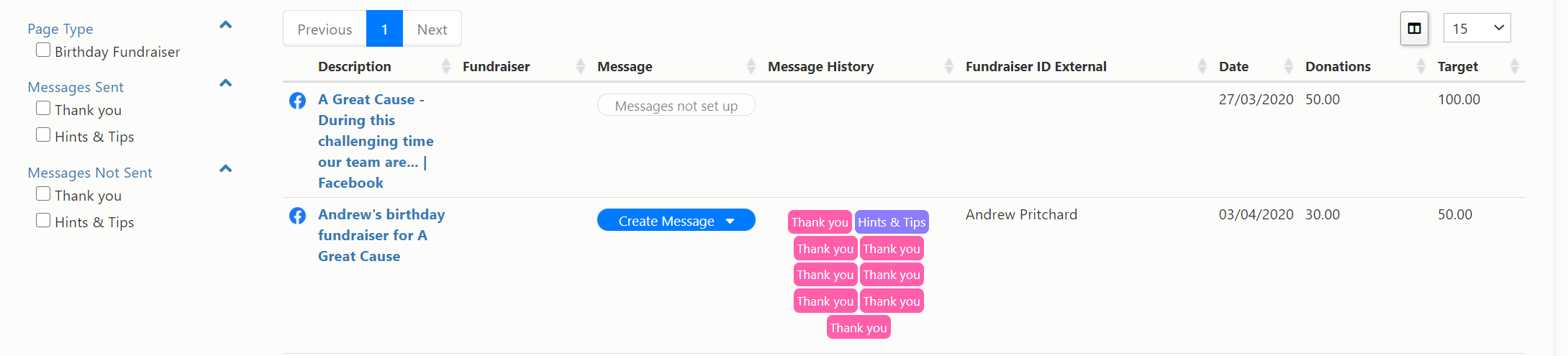Click the Messages not set up button

tap(676, 106)
